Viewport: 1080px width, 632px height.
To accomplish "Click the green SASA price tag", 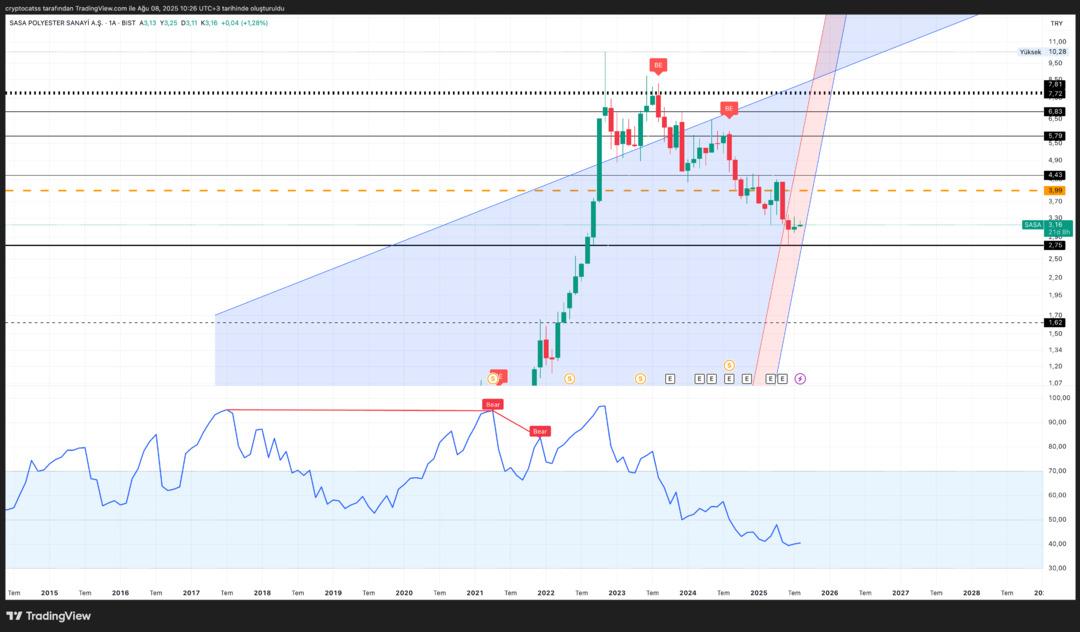I will point(1046,229).
